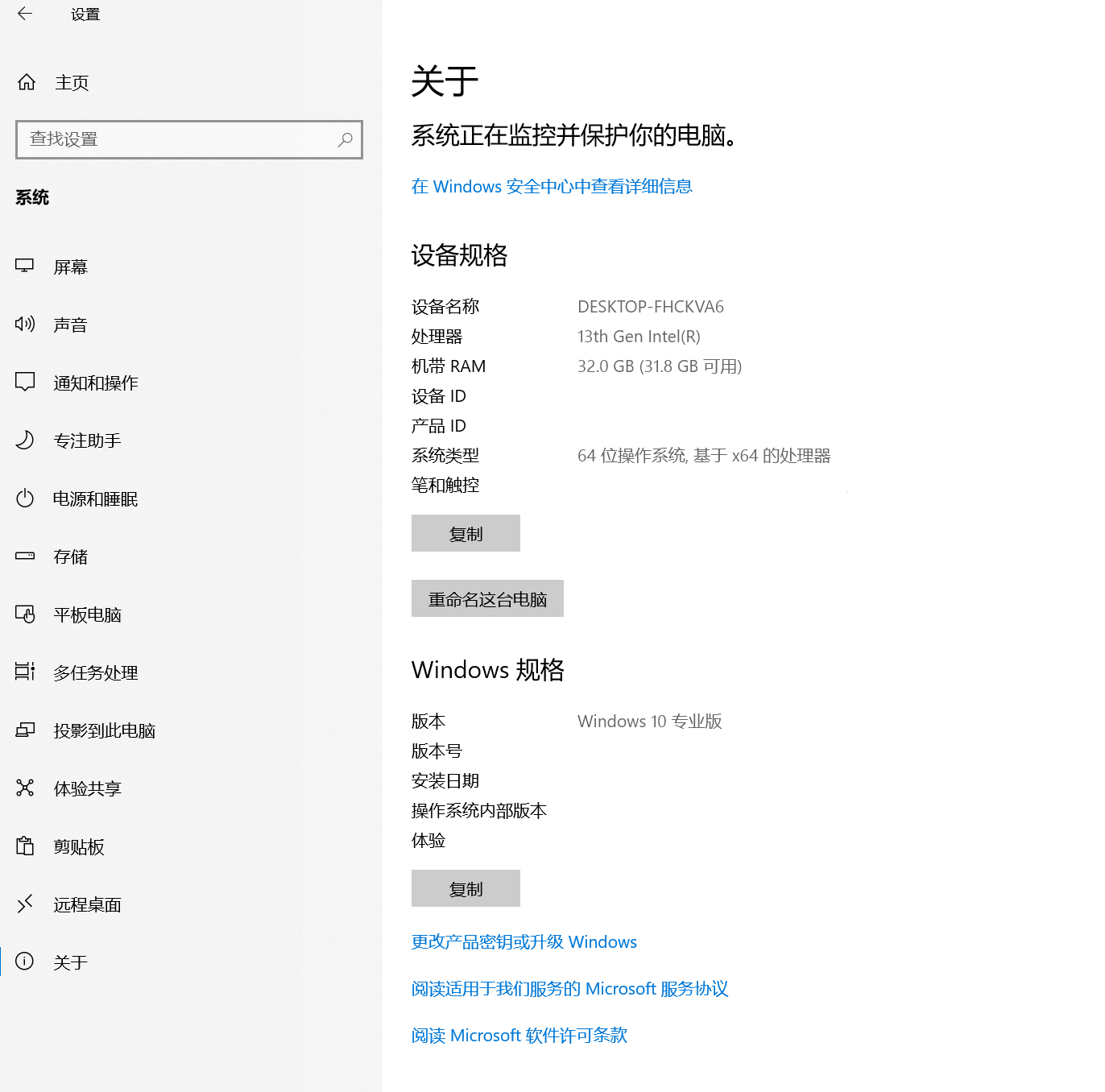Click the search magnifier icon

coord(345,139)
